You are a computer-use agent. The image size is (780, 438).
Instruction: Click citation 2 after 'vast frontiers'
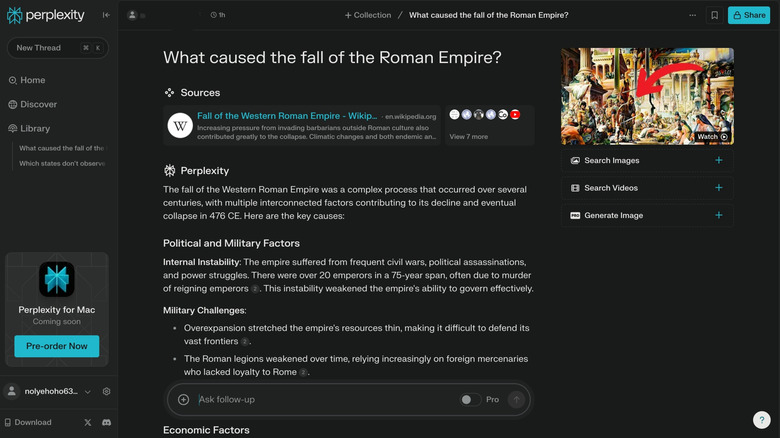pos(244,341)
